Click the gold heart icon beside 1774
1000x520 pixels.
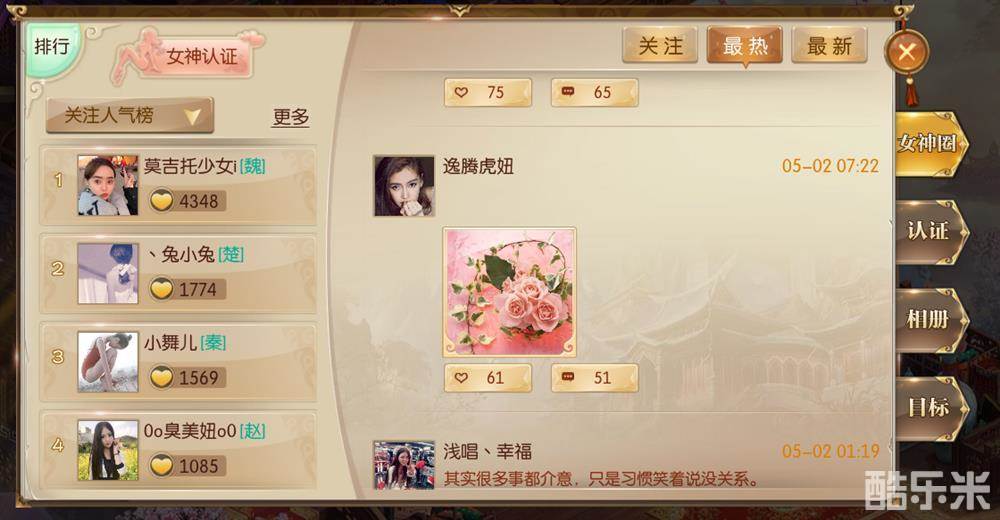161,289
